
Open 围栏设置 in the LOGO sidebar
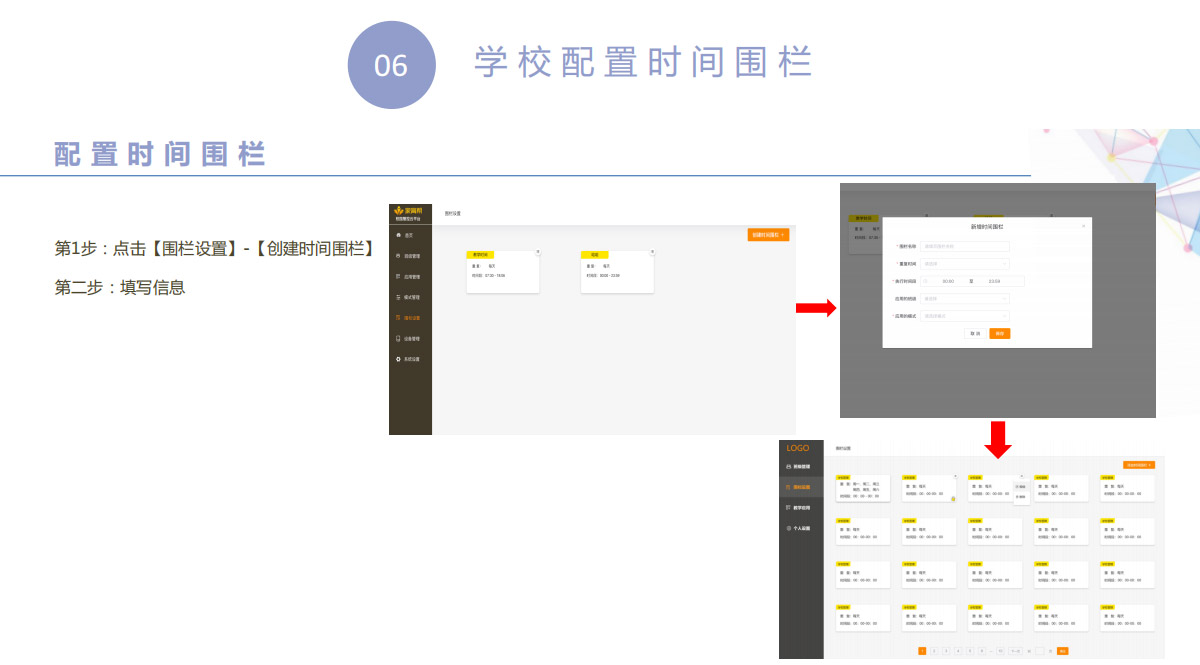(x=801, y=487)
